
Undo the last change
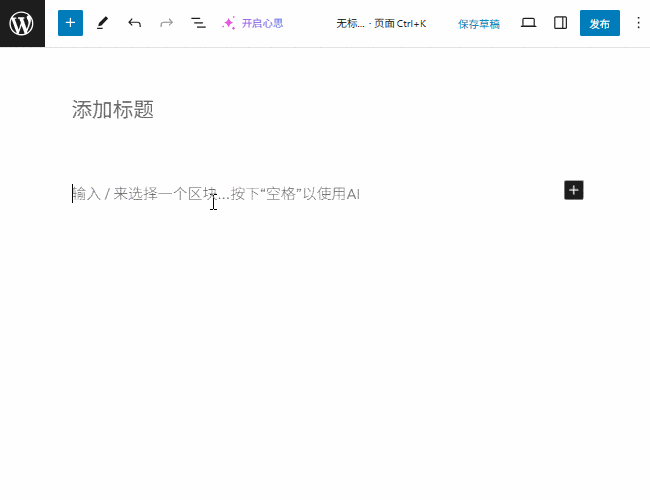[134, 23]
